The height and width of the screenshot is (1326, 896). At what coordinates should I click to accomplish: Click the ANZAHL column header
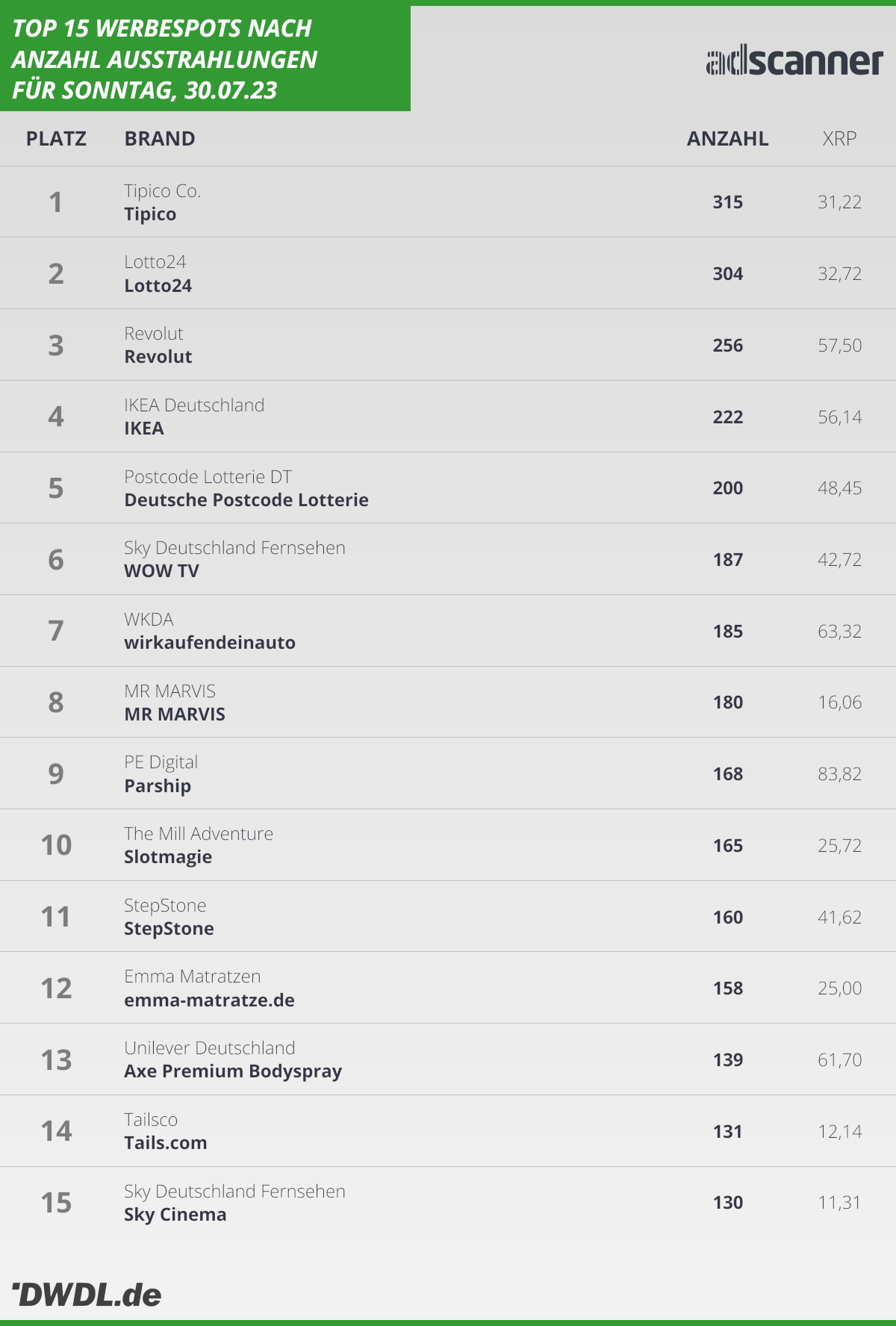(x=727, y=139)
